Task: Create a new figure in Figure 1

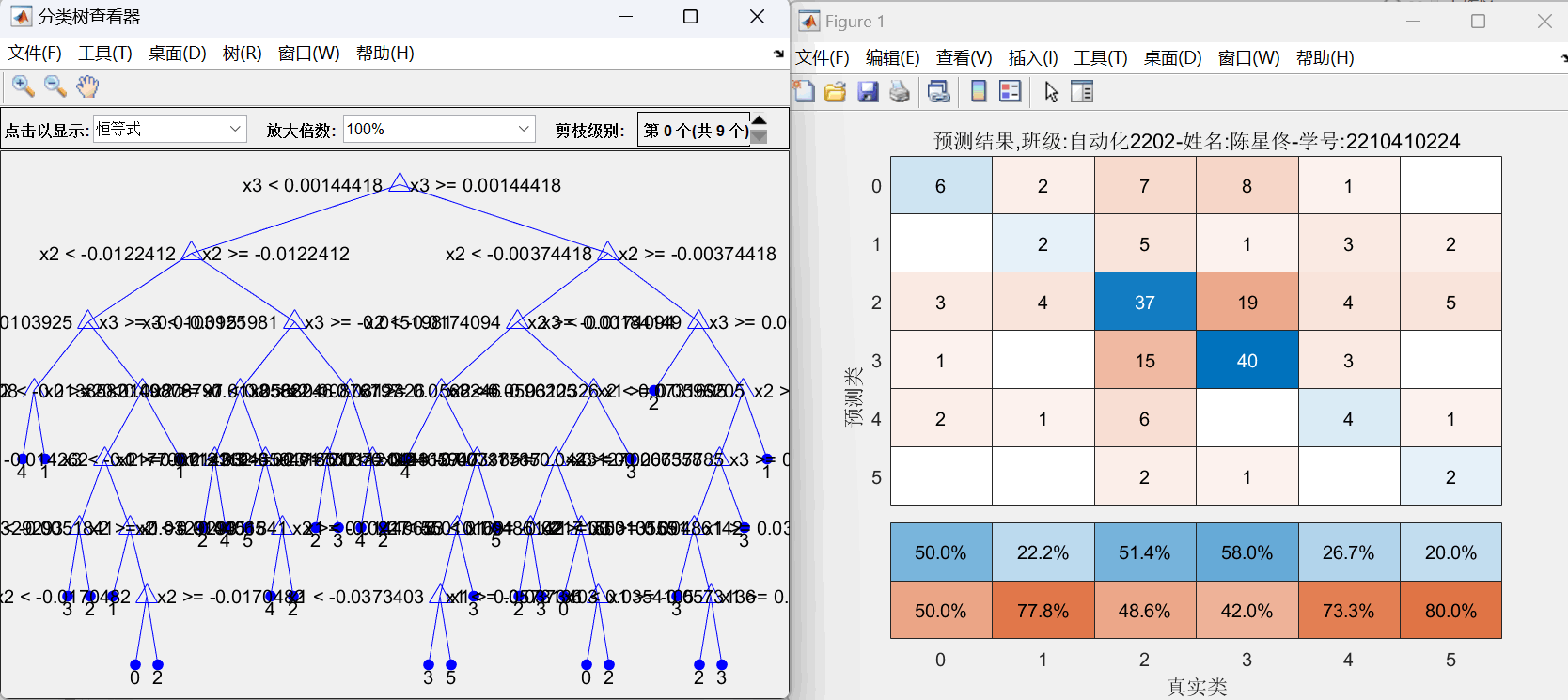Action: coord(804,91)
